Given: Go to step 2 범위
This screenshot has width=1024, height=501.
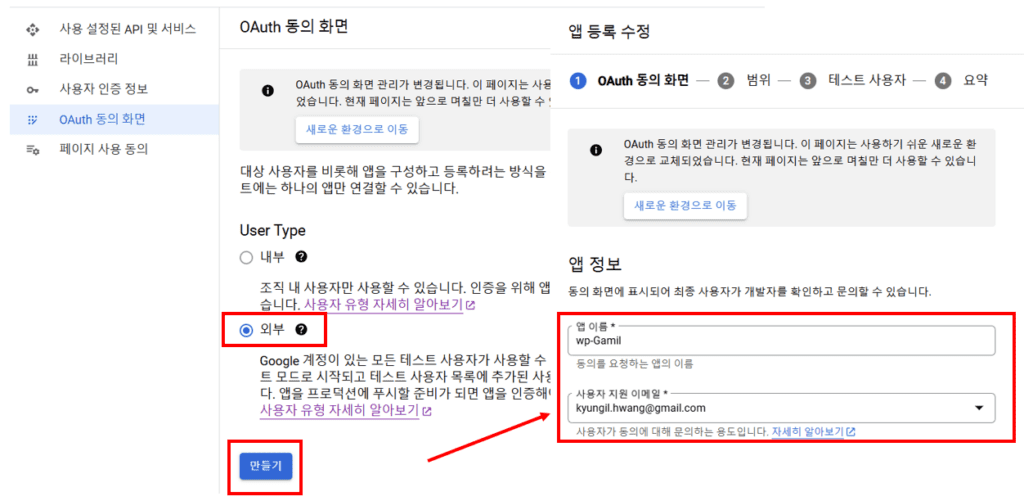Looking at the screenshot, I should click(x=744, y=81).
